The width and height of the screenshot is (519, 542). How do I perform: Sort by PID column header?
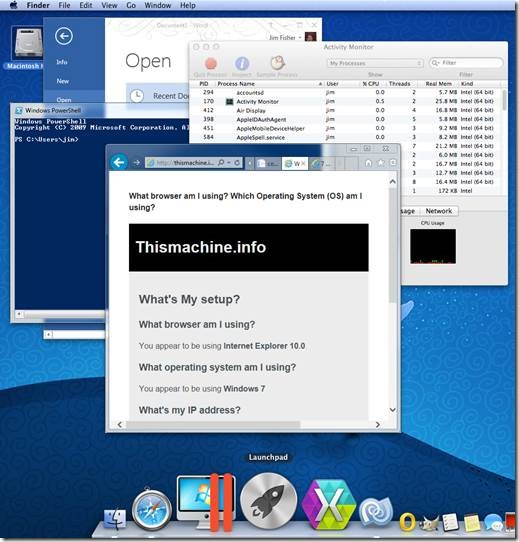pos(204,84)
